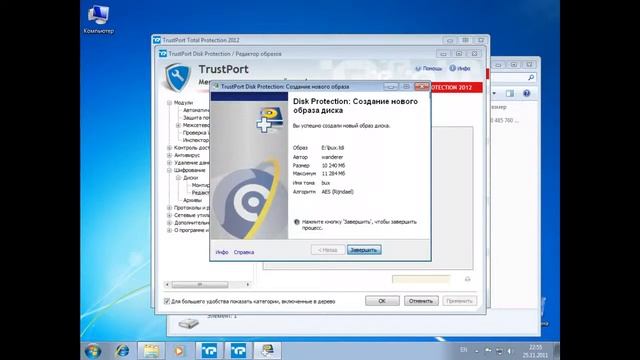
Task: Open the Компьютер desktop icon
Action: 98,19
